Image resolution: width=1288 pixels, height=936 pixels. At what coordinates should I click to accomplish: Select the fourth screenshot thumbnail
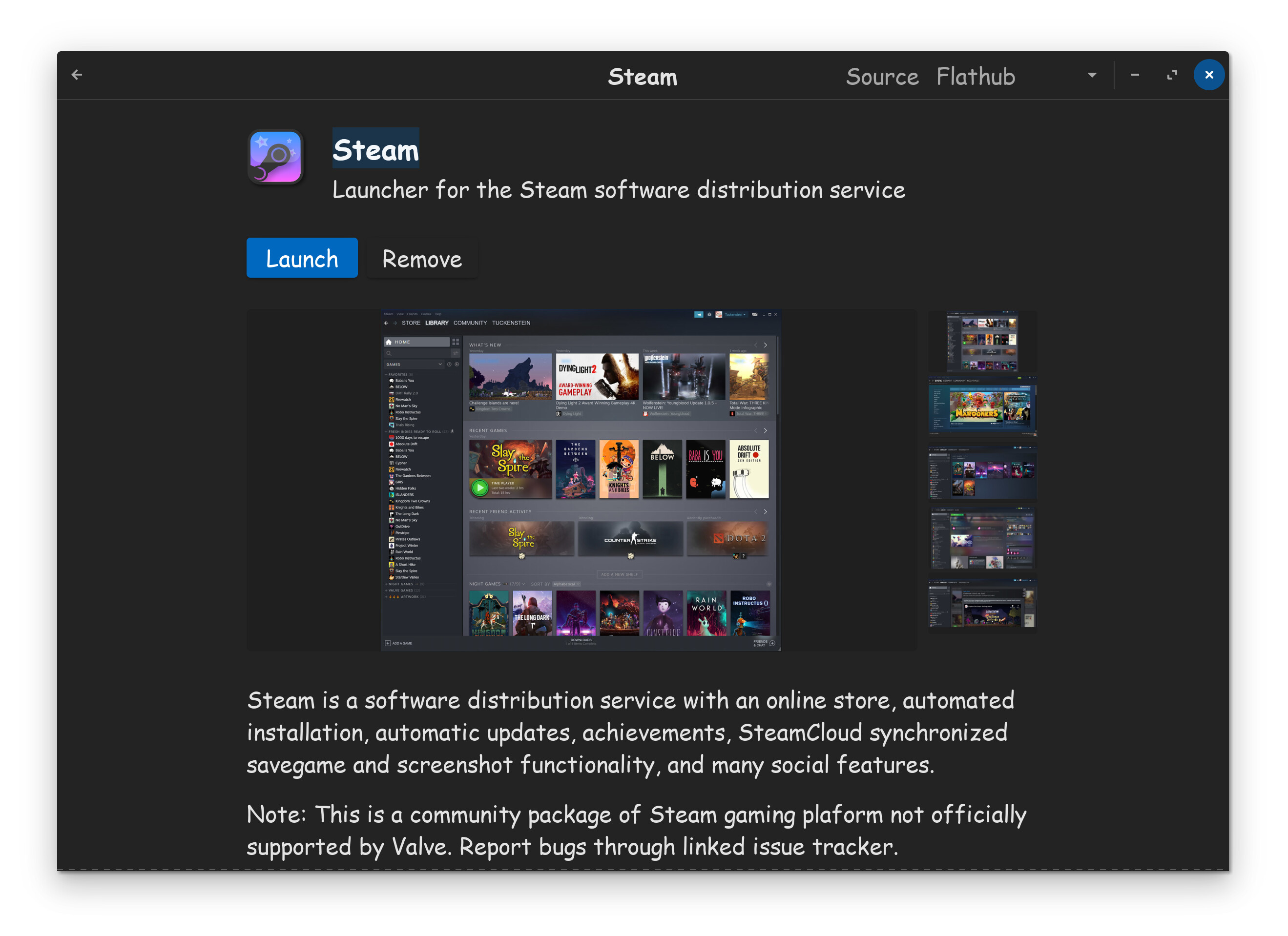point(982,539)
